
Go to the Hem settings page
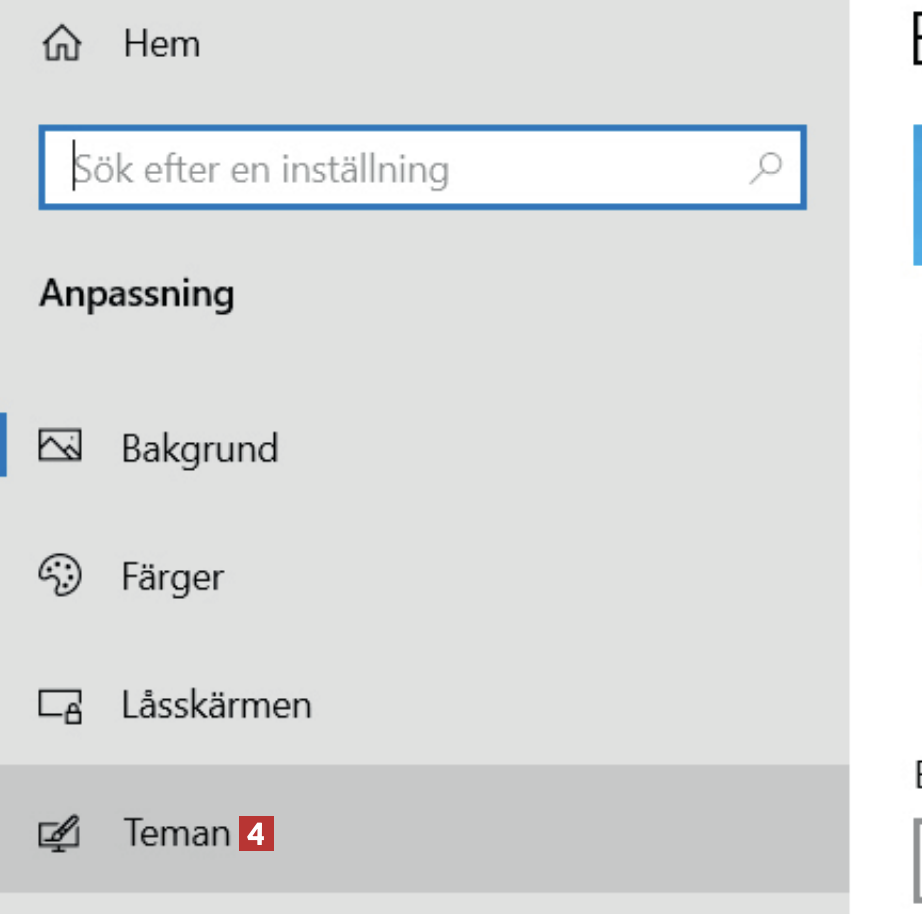(161, 45)
